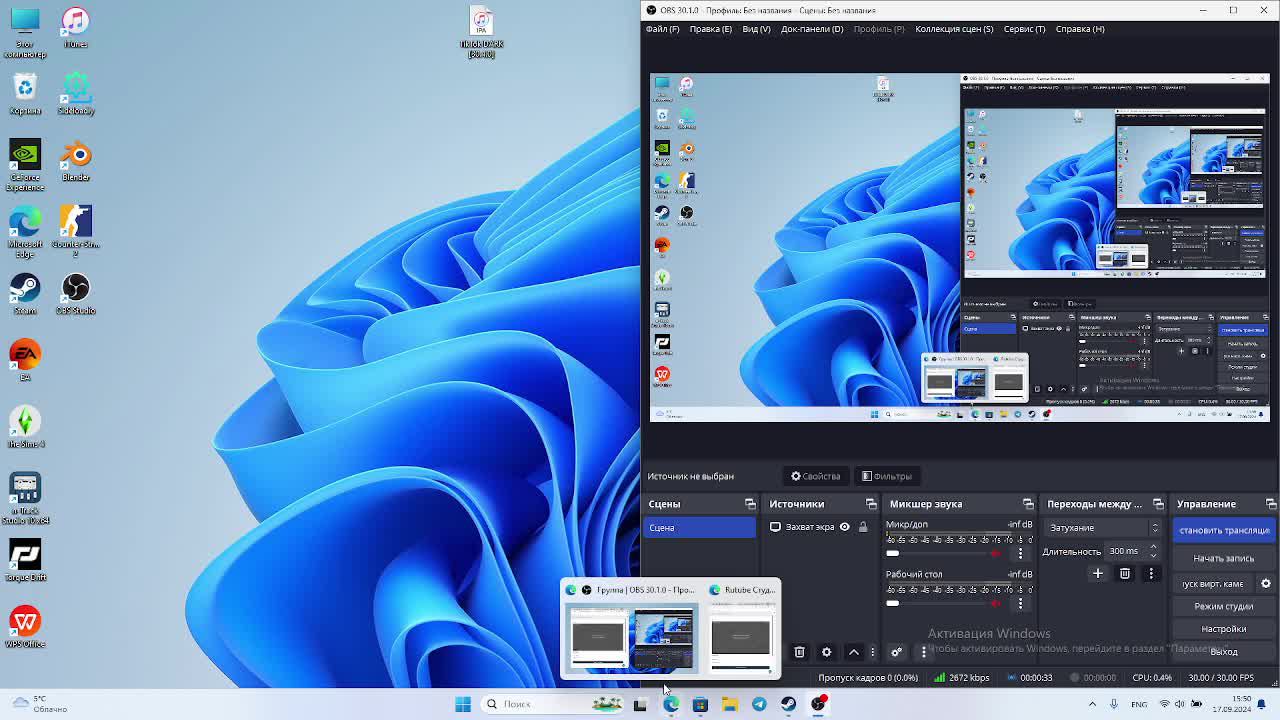The width and height of the screenshot is (1280, 720).
Task: Click Фильтры button above docks
Action: [x=887, y=476]
